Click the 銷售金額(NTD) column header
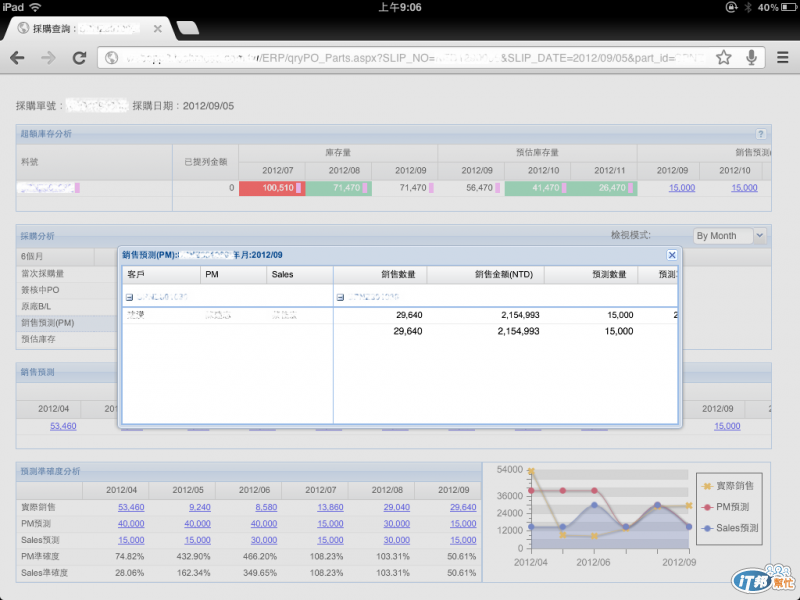 (x=485, y=274)
